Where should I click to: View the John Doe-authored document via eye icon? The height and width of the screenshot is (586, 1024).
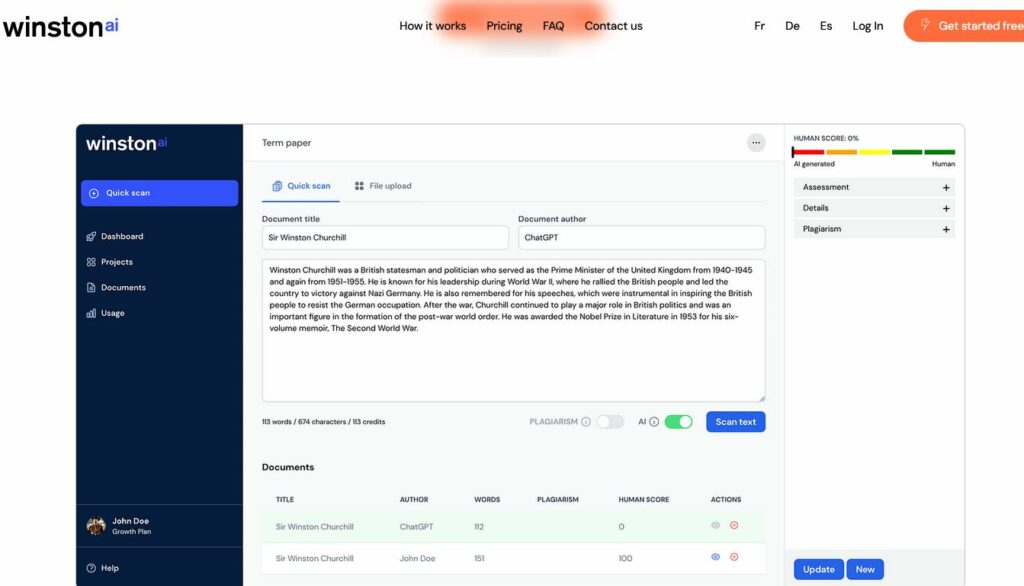[x=715, y=557]
